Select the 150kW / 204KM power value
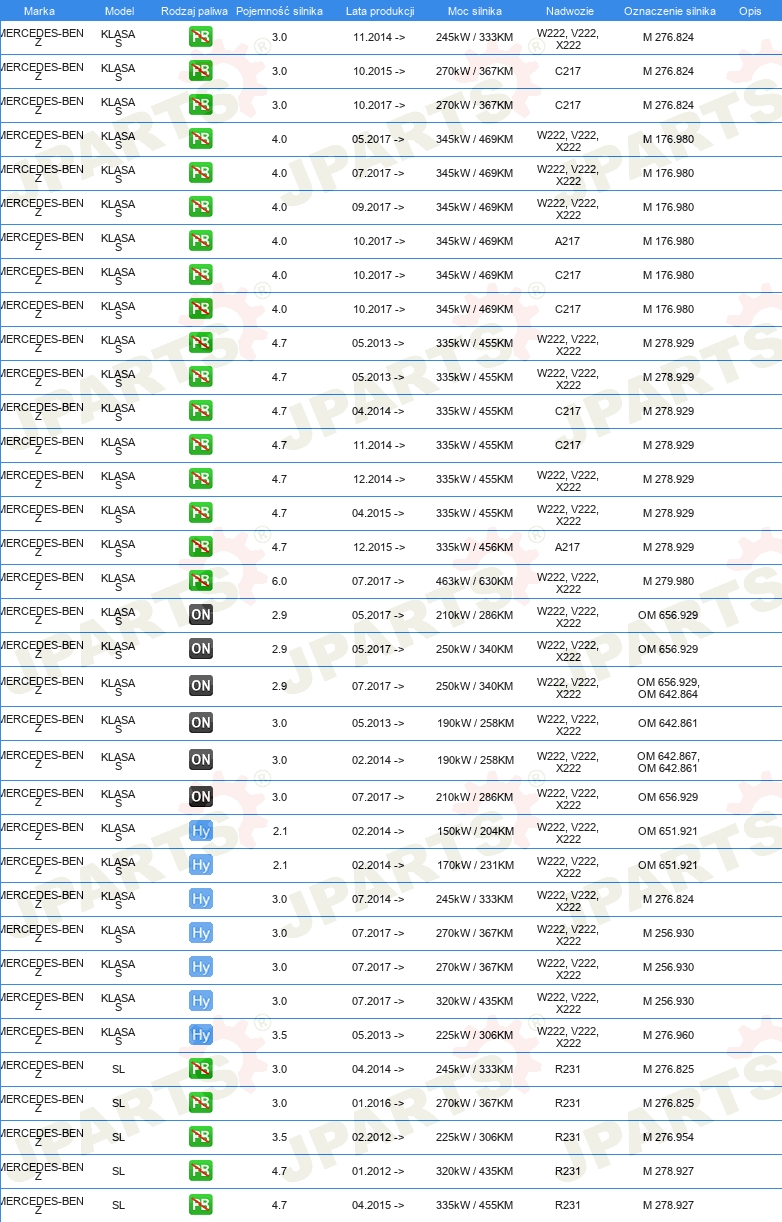Viewport: 782px width, 1222px height. (475, 832)
